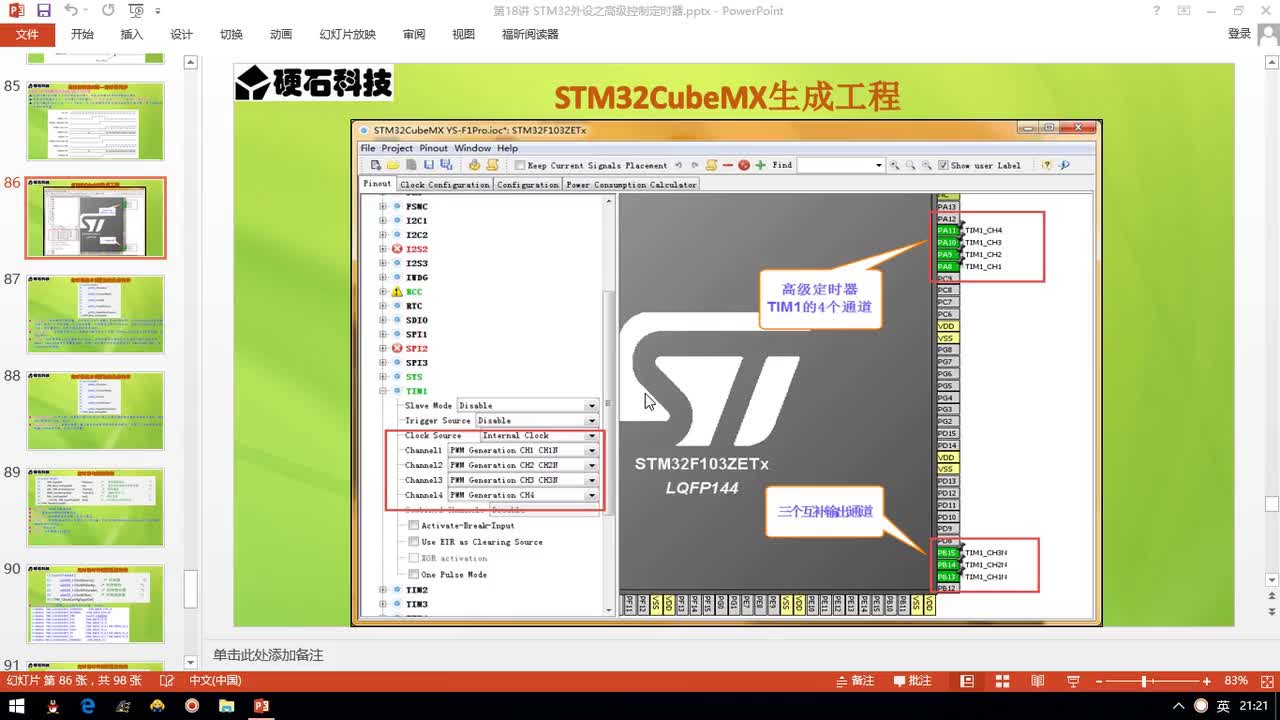This screenshot has width=1280, height=720.
Task: Click the zoom slider handle
Action: point(1144,681)
